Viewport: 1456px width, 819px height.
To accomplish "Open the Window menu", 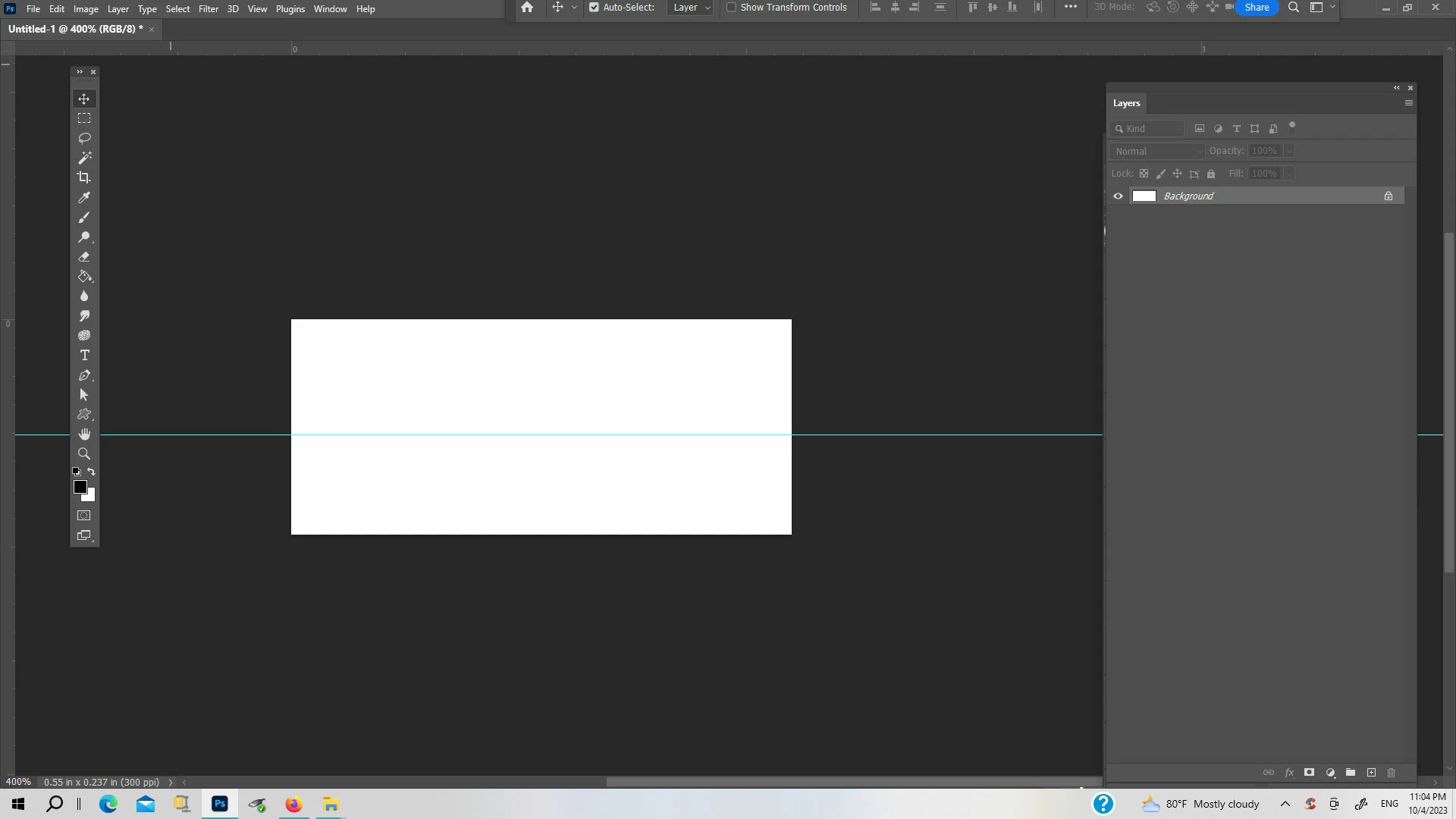I will tap(330, 9).
